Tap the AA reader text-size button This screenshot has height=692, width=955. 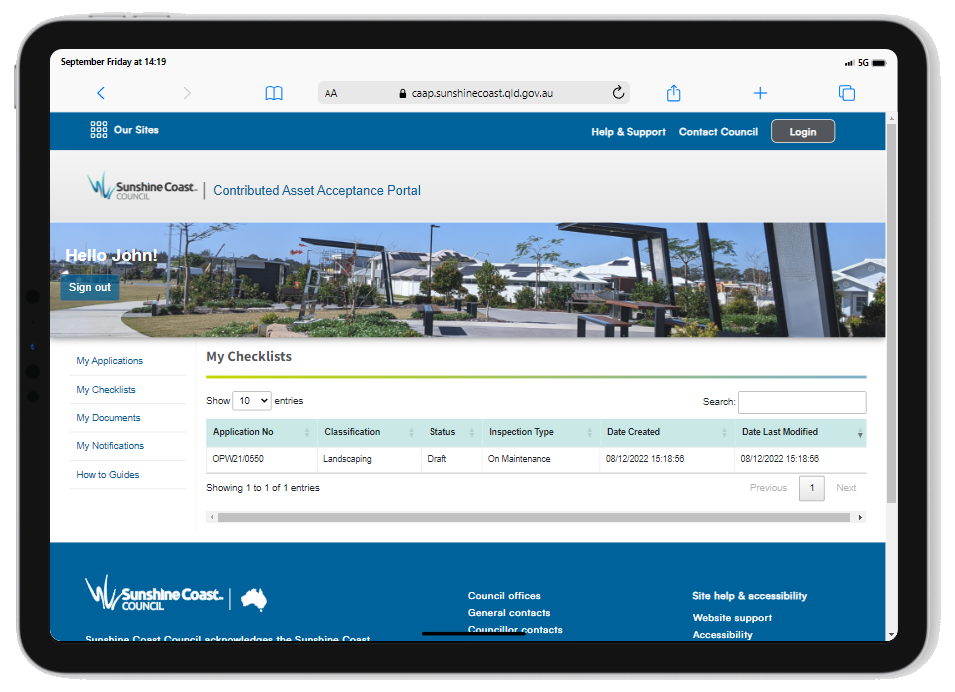pyautogui.click(x=331, y=94)
